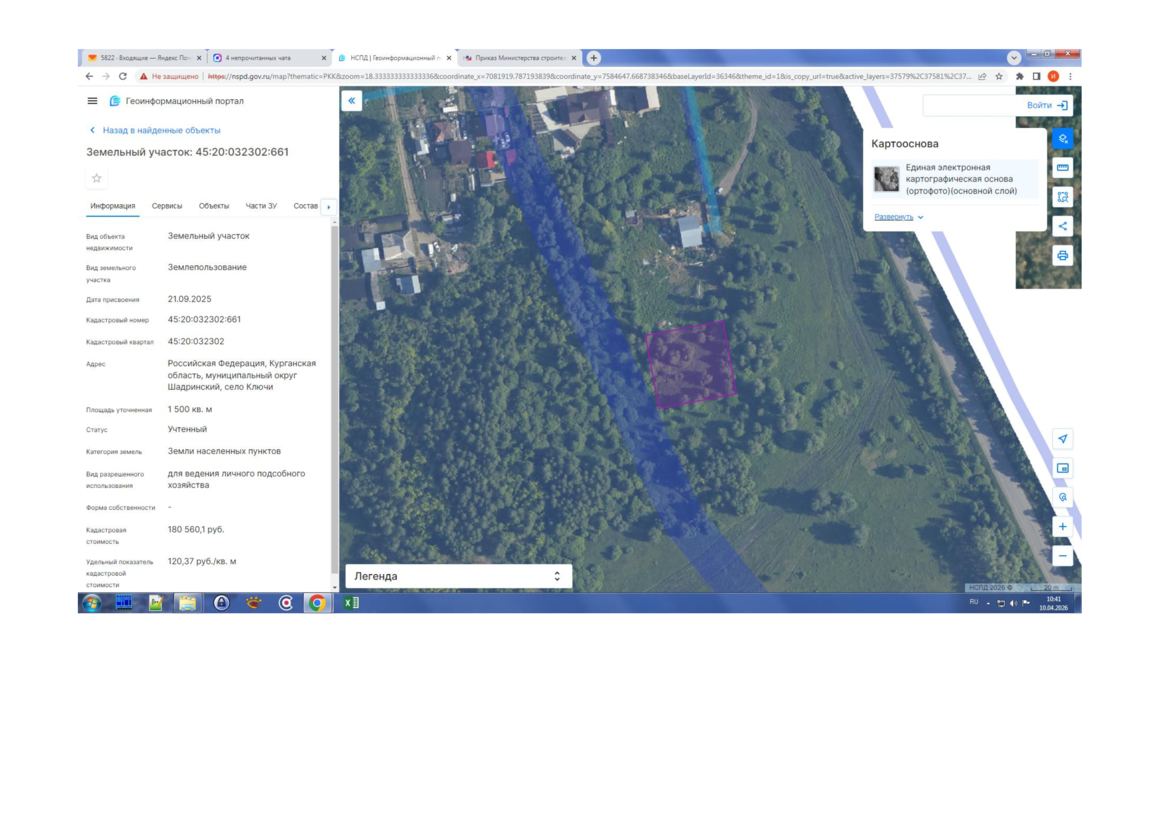Open the Объекты tab

pos(214,206)
